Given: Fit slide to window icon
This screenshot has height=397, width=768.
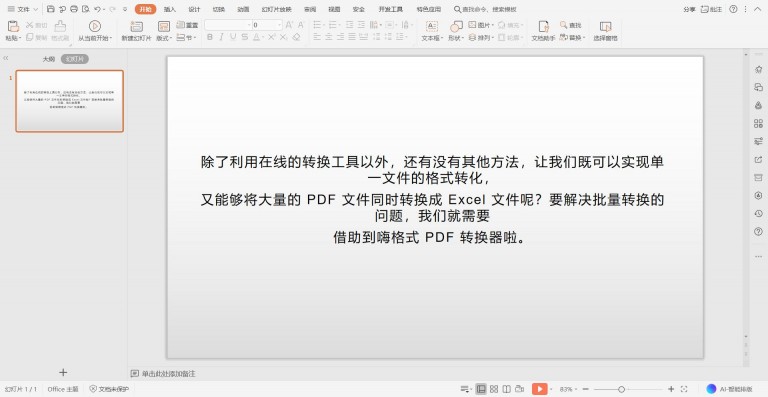Looking at the screenshot, I should point(685,389).
